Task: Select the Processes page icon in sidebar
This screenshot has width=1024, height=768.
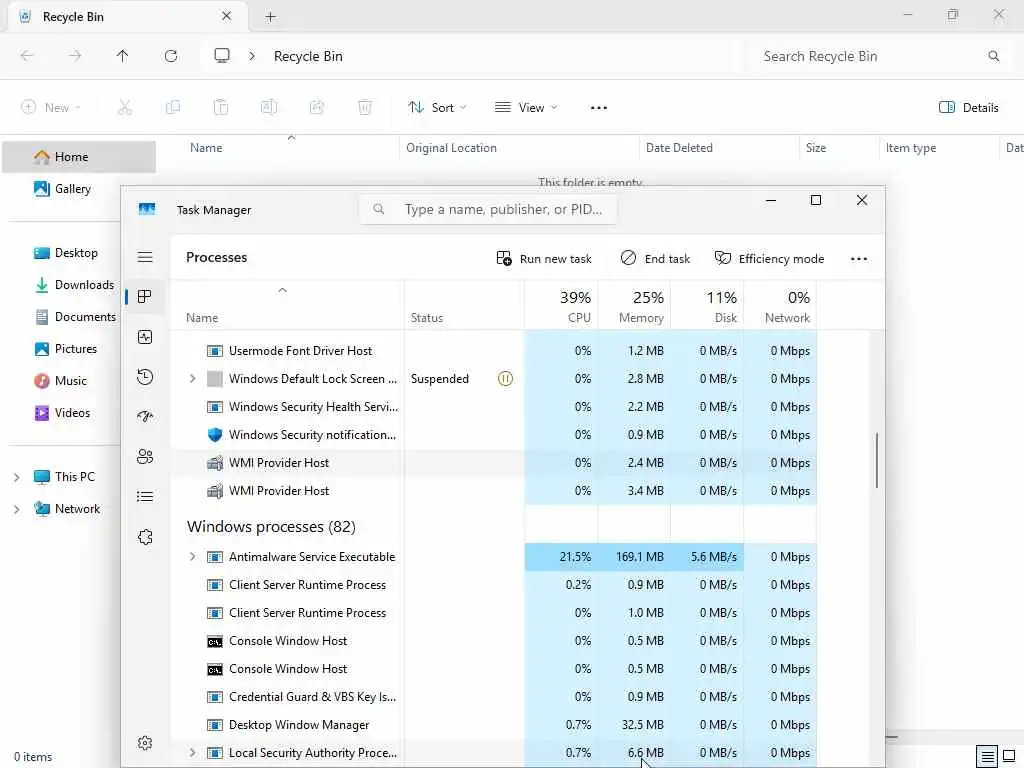Action: point(145,296)
